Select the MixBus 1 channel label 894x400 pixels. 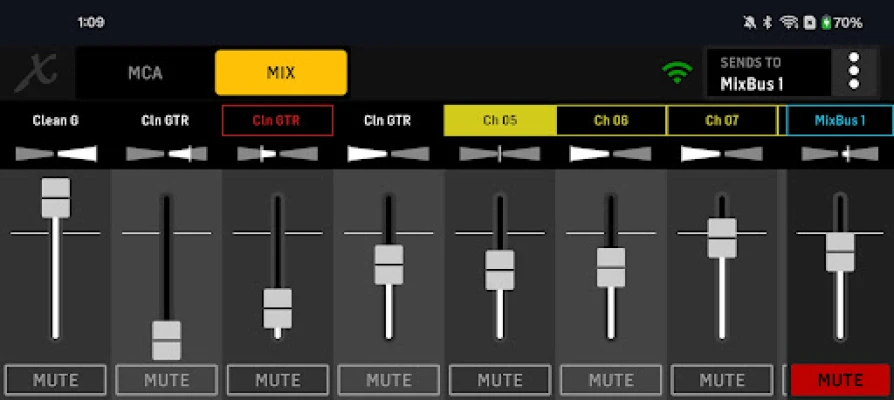pos(840,121)
